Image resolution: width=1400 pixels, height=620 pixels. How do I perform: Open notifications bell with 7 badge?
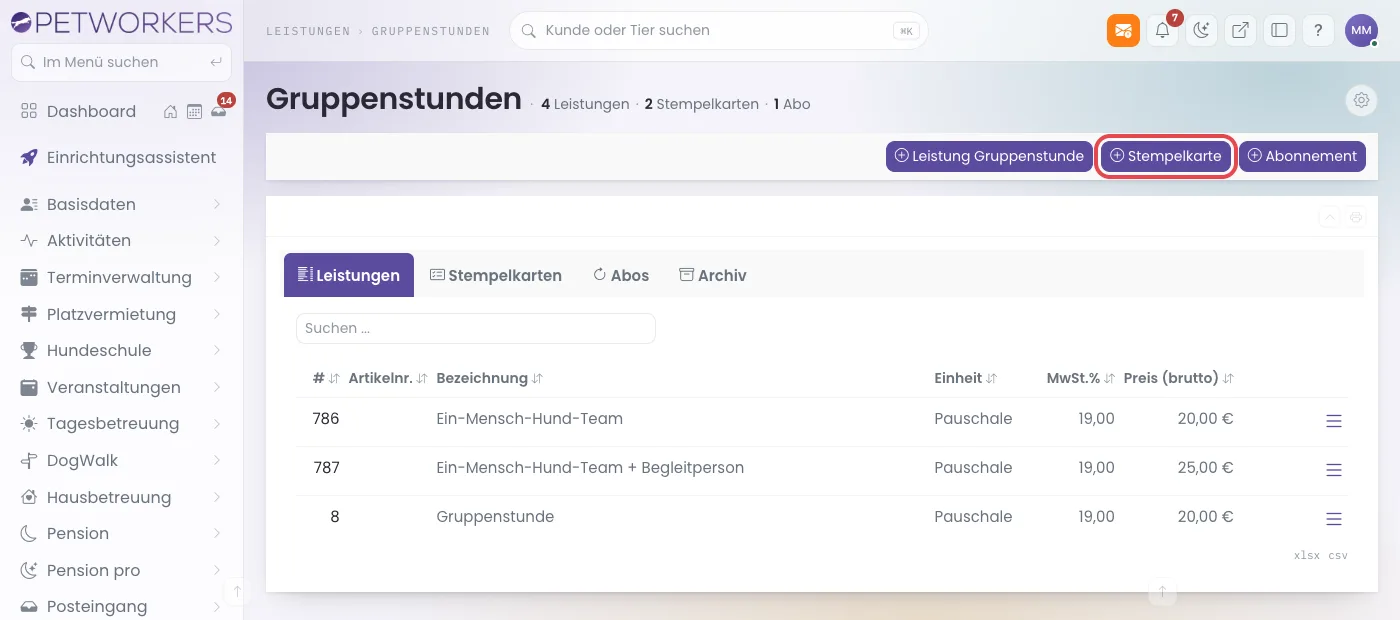click(x=1162, y=30)
